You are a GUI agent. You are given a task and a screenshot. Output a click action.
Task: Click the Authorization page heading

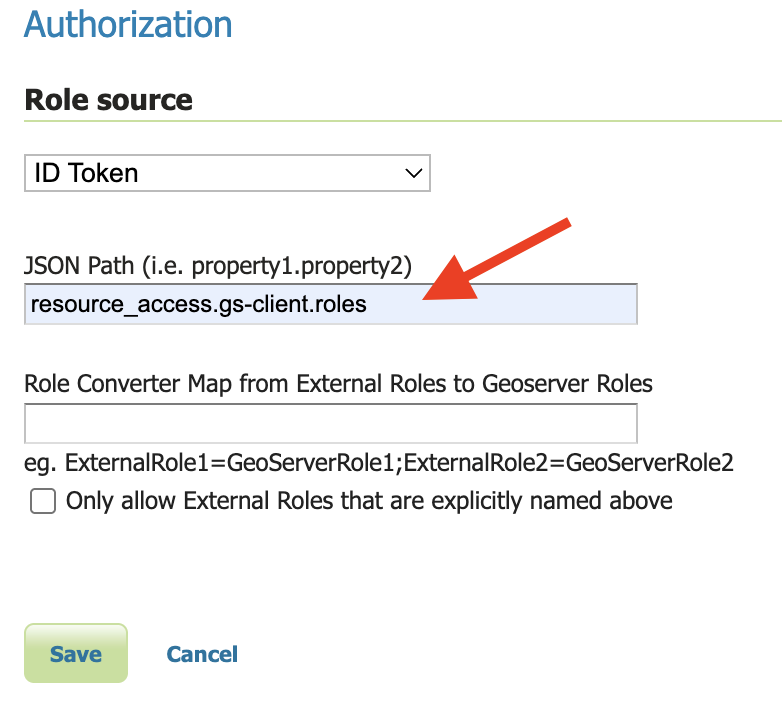pyautogui.click(x=128, y=23)
